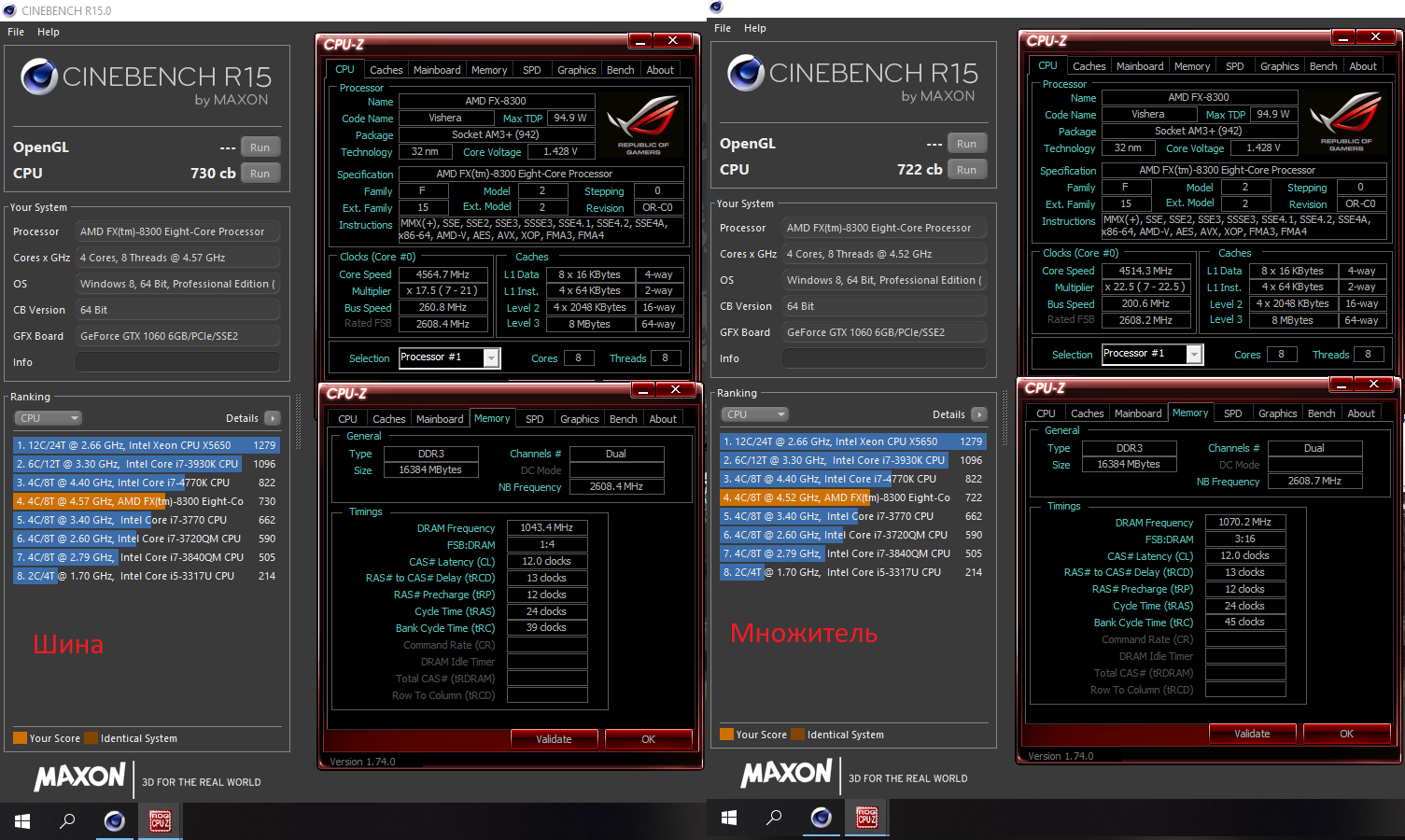
Task: Switch to Caches tab in right lower CPU-Z
Action: [1088, 413]
